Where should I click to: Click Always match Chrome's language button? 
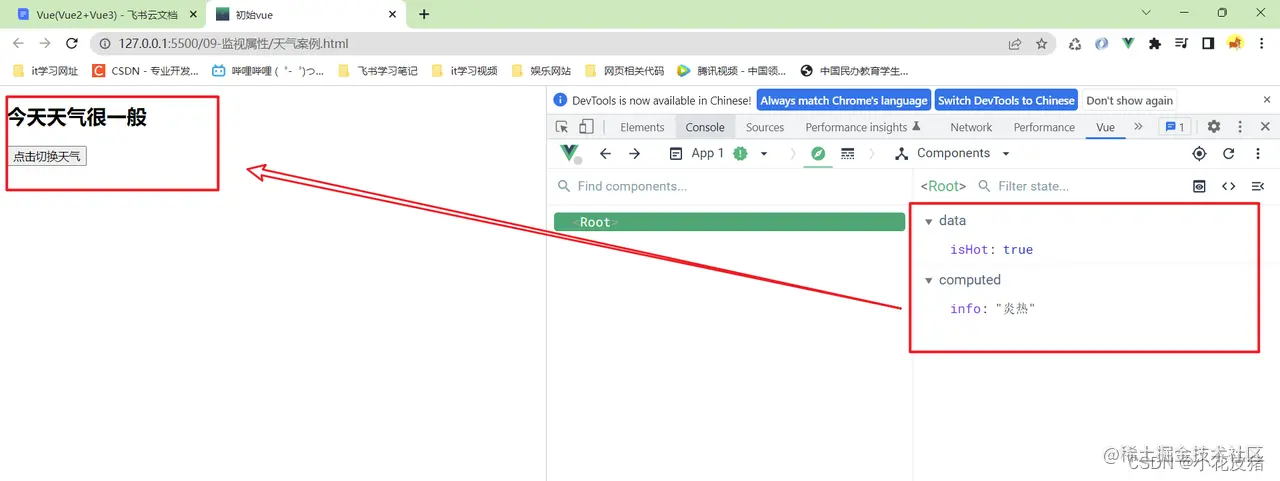844,100
